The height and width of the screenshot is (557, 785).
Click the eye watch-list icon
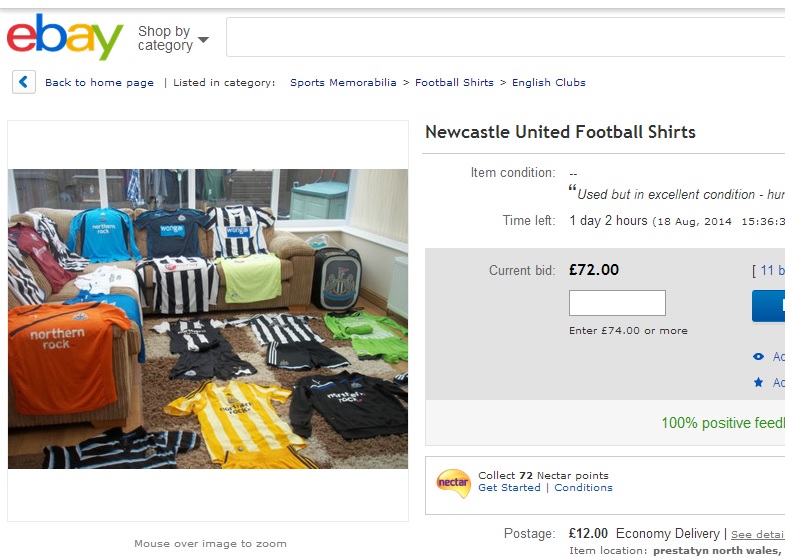758,357
